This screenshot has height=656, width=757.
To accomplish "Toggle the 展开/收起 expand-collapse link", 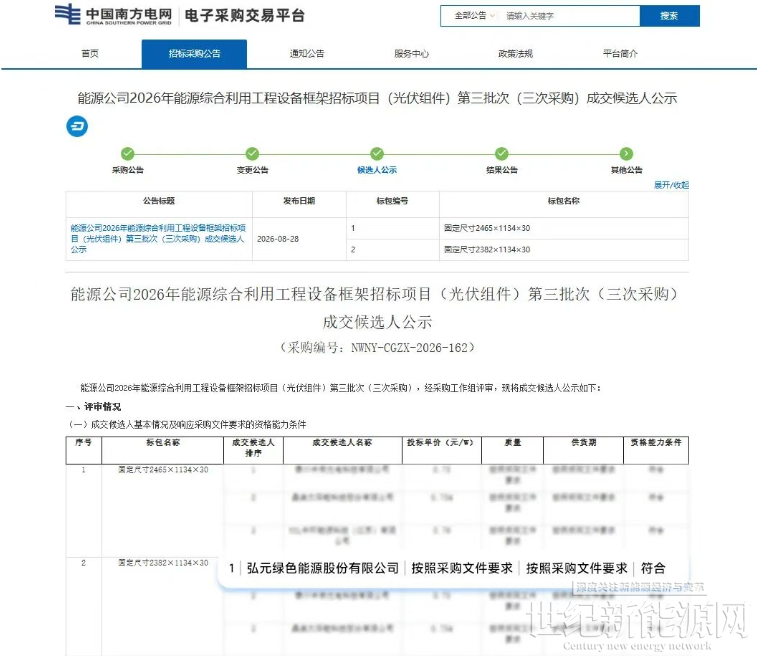I will tap(671, 185).
